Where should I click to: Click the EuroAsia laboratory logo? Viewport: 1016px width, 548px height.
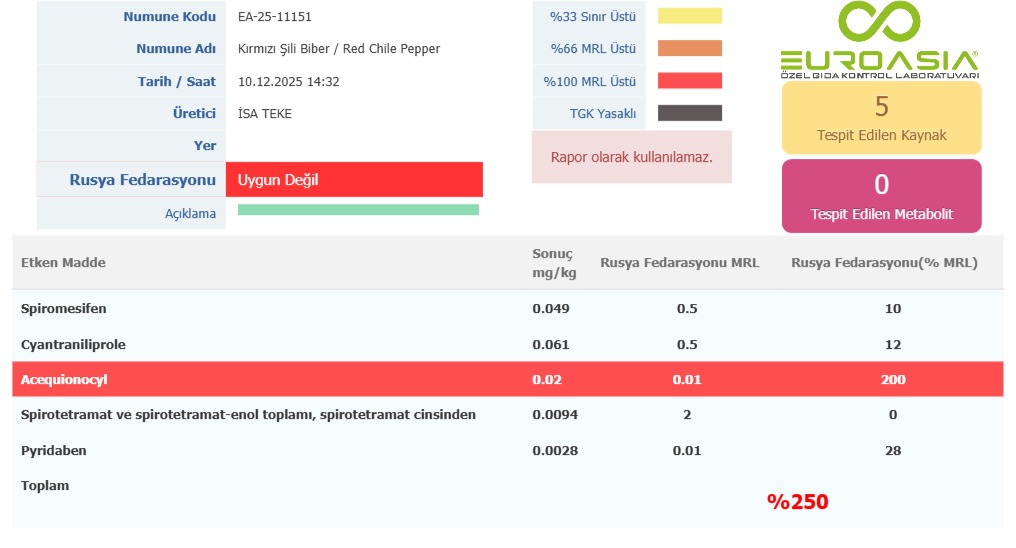click(x=879, y=40)
